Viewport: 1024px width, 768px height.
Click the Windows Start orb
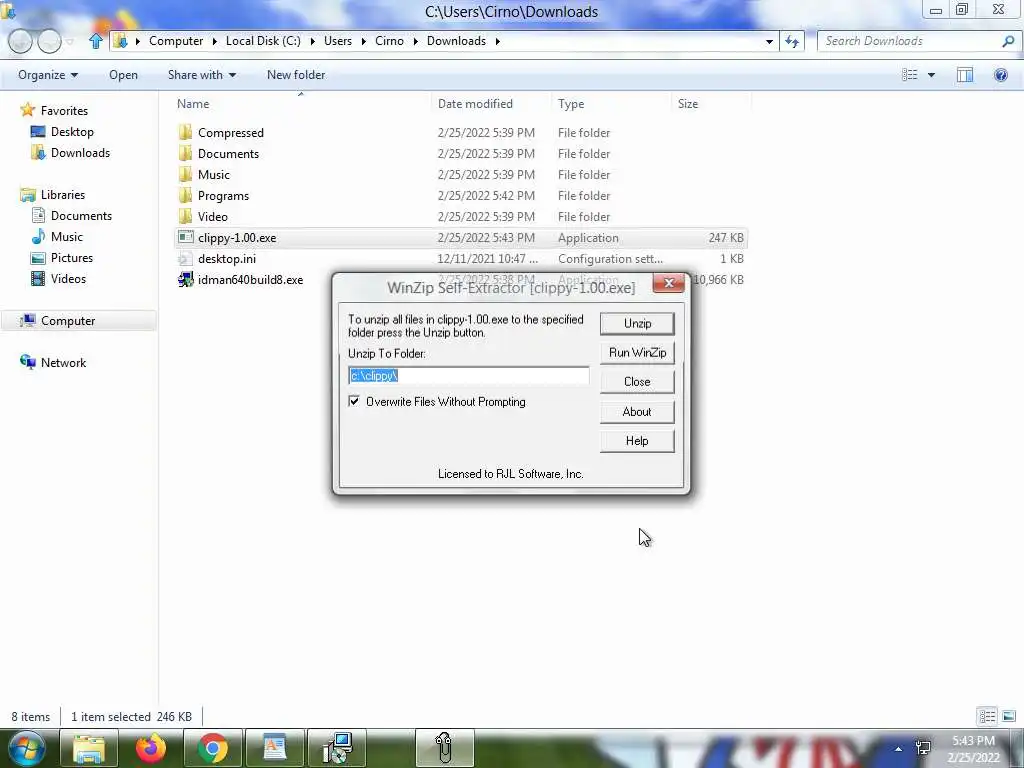[x=26, y=748]
